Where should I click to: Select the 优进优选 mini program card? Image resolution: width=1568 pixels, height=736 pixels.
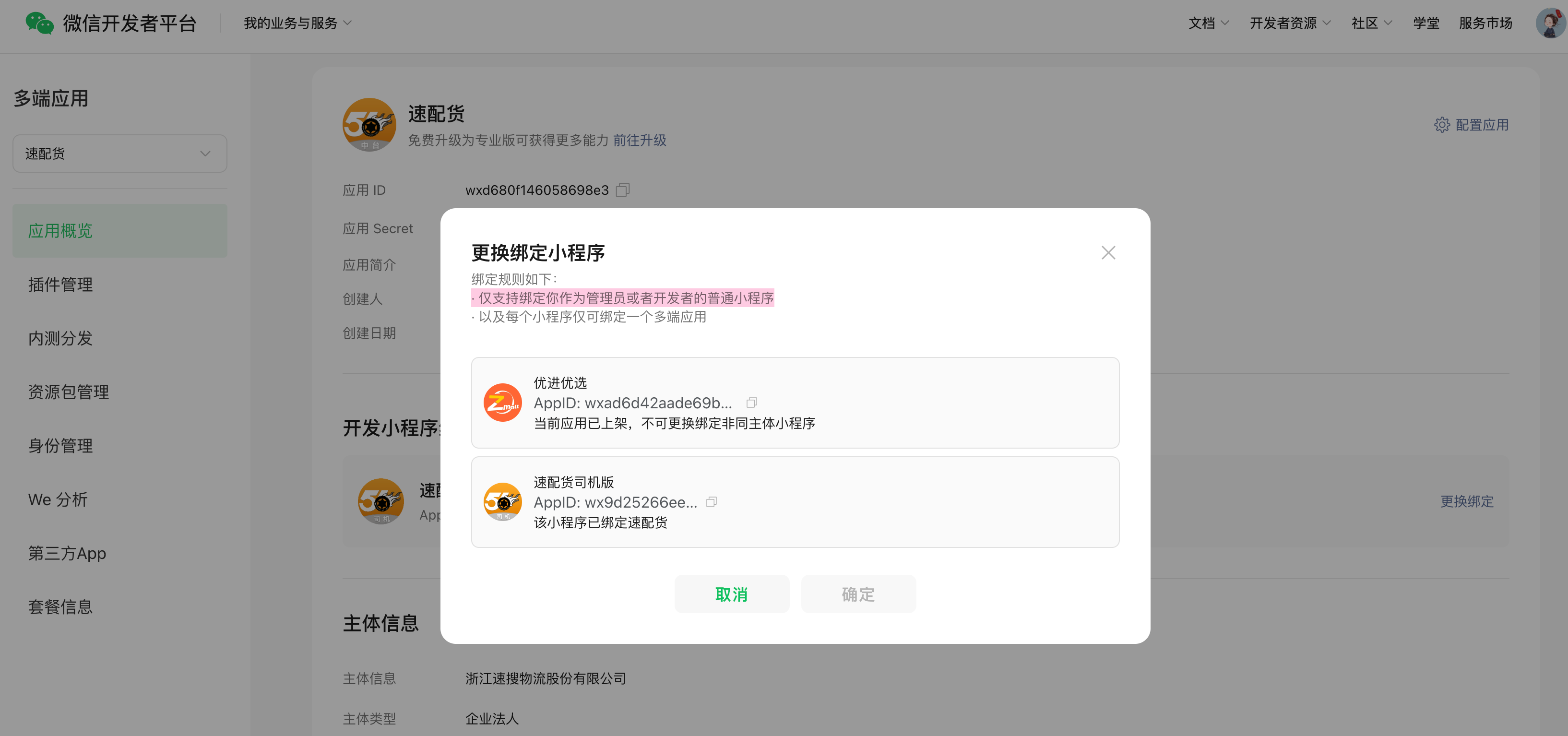795,403
